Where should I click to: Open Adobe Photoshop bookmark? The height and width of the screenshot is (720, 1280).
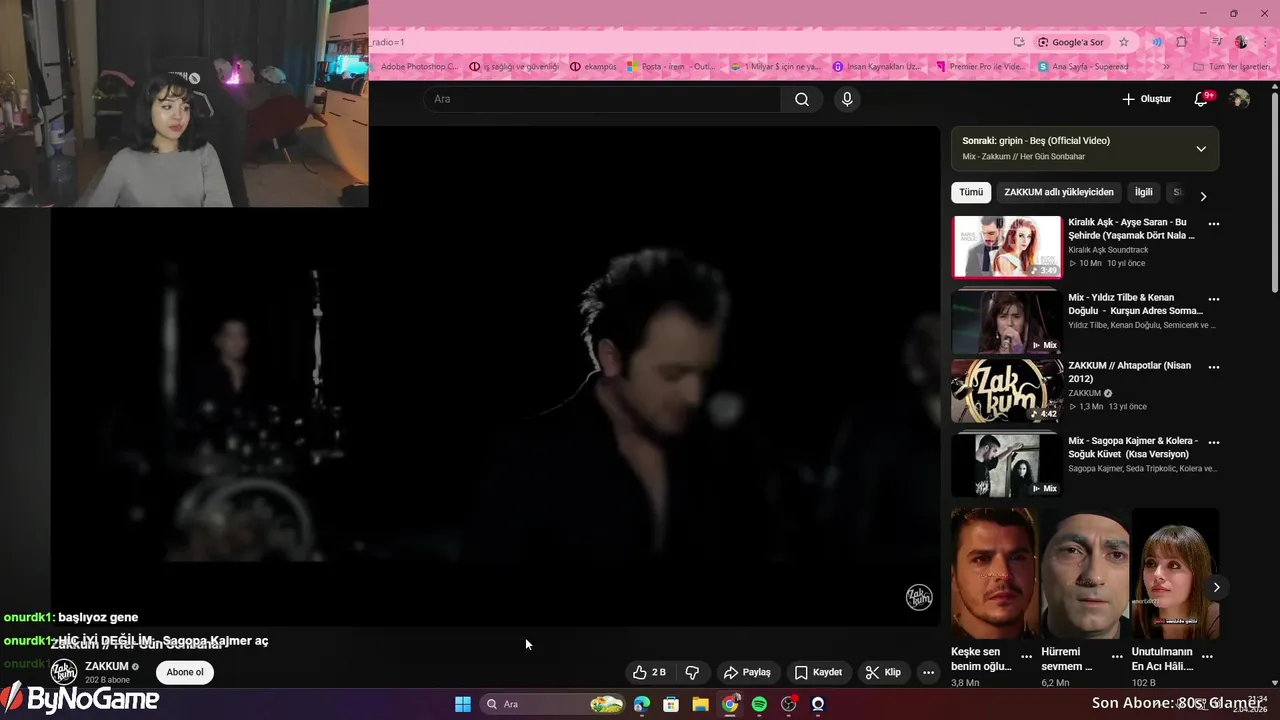(x=413, y=67)
